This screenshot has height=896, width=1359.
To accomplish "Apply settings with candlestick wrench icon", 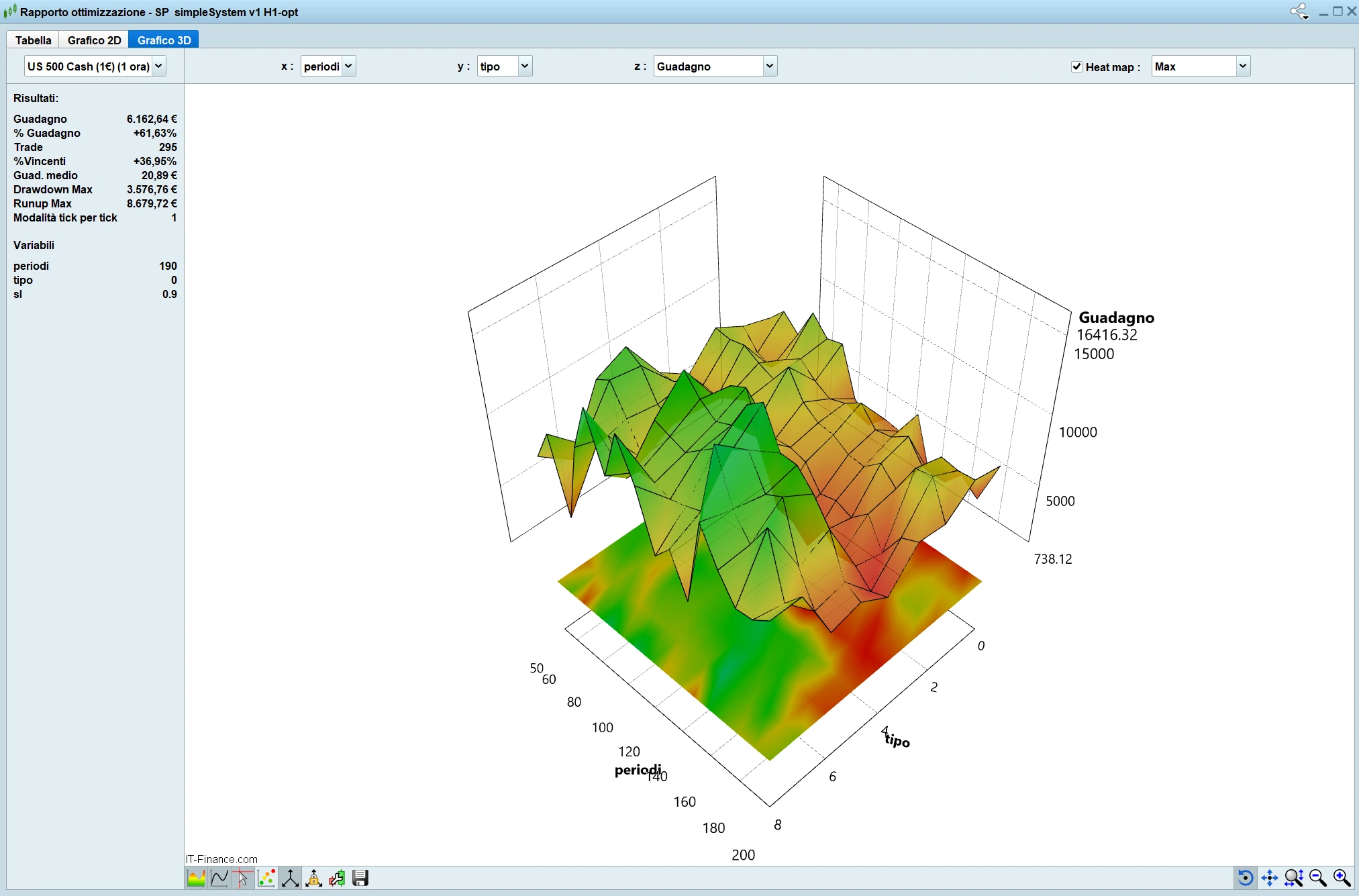I will pyautogui.click(x=337, y=878).
